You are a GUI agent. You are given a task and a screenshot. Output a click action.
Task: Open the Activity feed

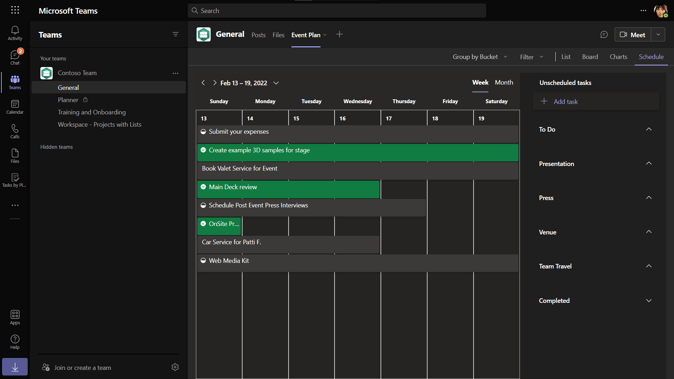(x=15, y=33)
